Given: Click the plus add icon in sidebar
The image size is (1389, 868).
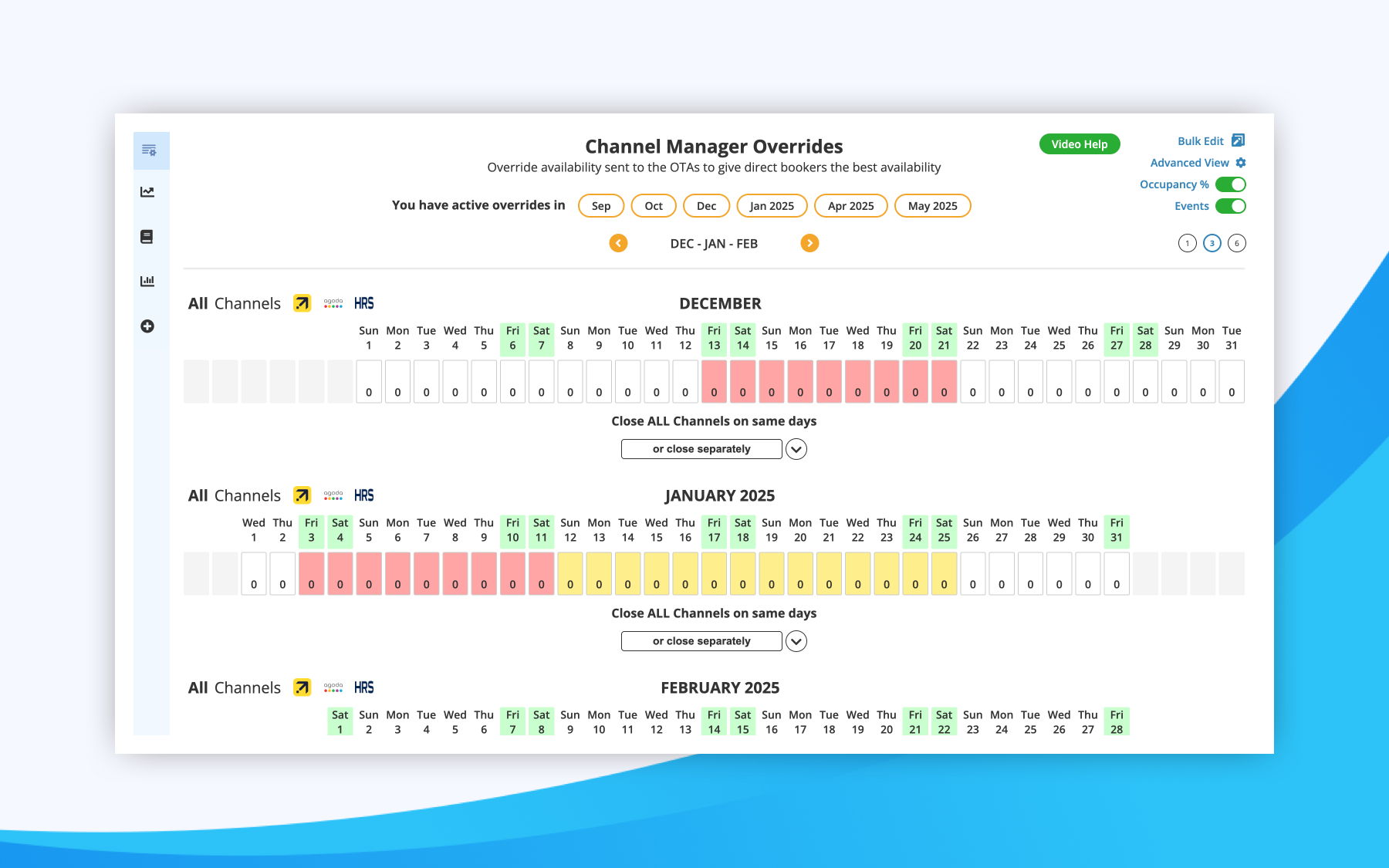Looking at the screenshot, I should (x=147, y=326).
